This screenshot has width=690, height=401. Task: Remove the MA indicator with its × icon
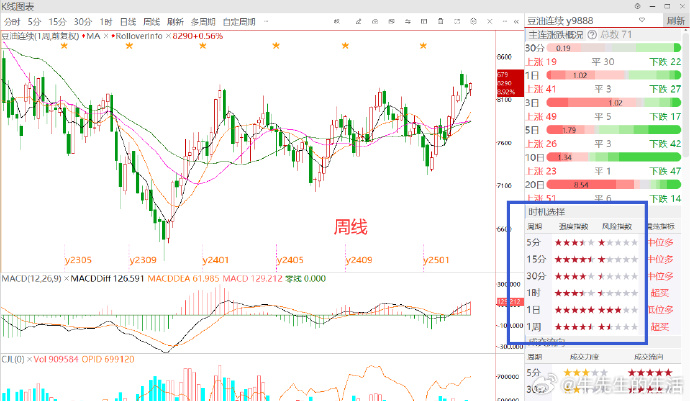click(106, 36)
